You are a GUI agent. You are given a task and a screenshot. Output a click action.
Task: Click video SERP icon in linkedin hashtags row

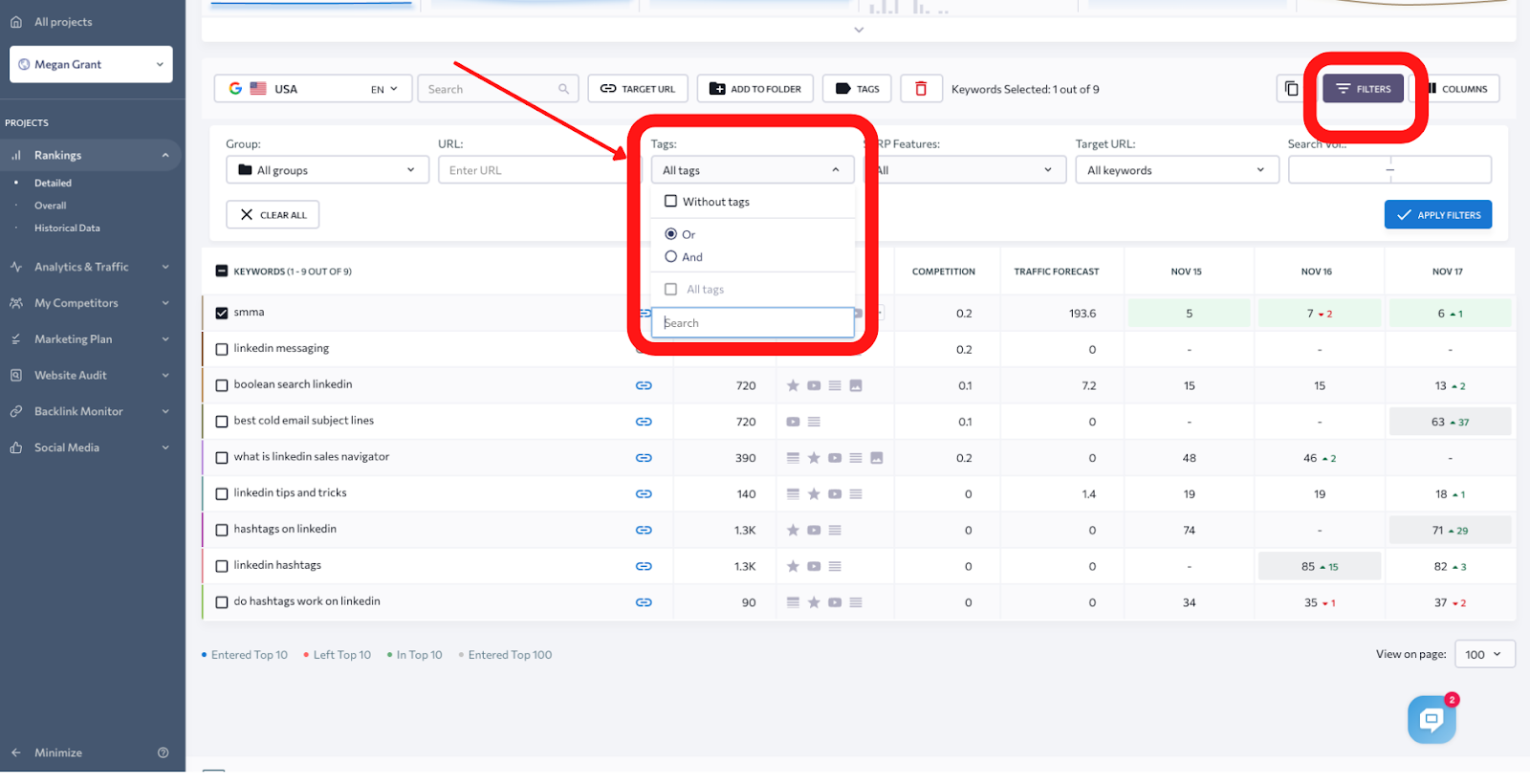[x=814, y=566]
